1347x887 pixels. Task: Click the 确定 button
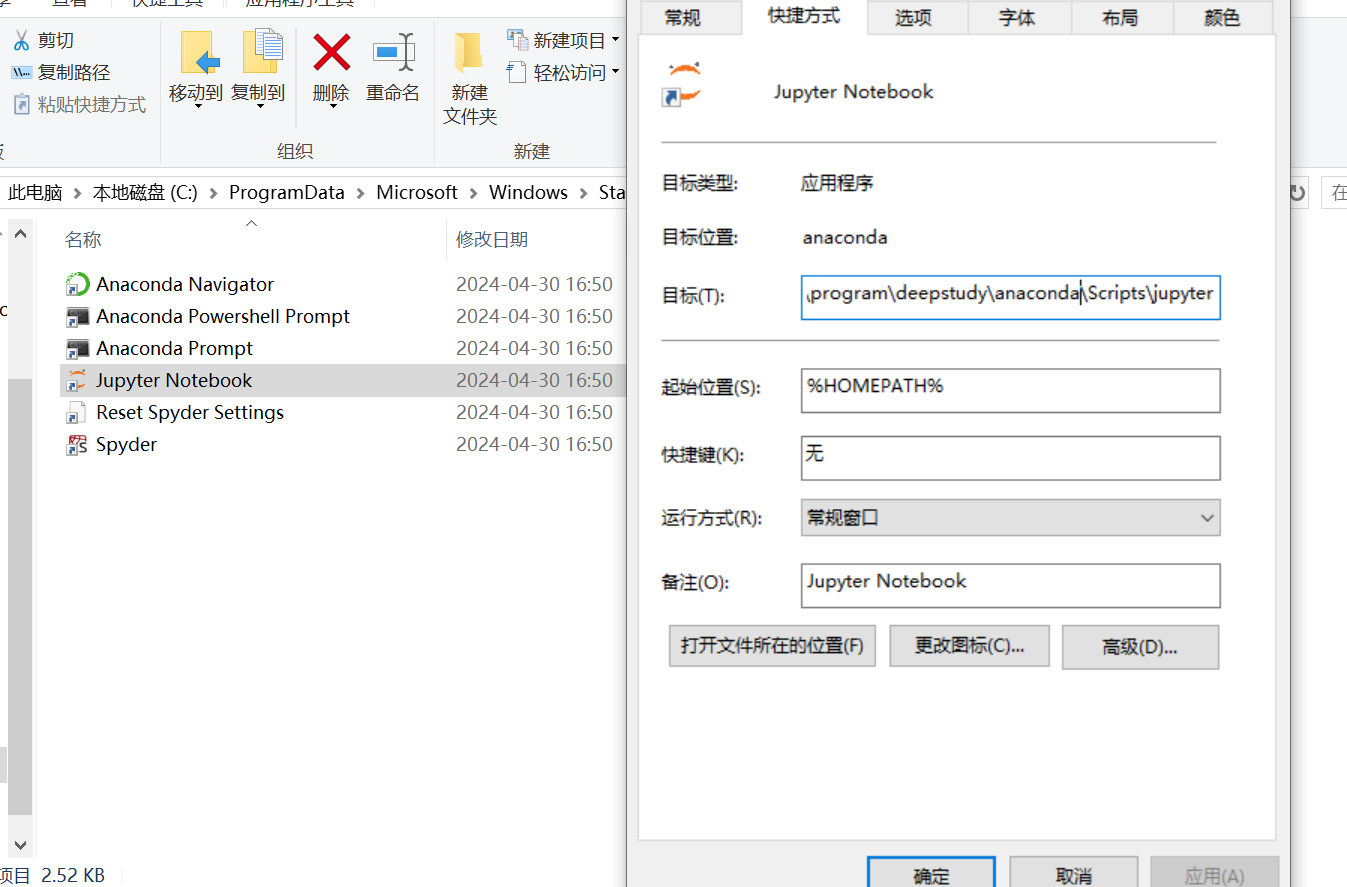tap(931, 874)
